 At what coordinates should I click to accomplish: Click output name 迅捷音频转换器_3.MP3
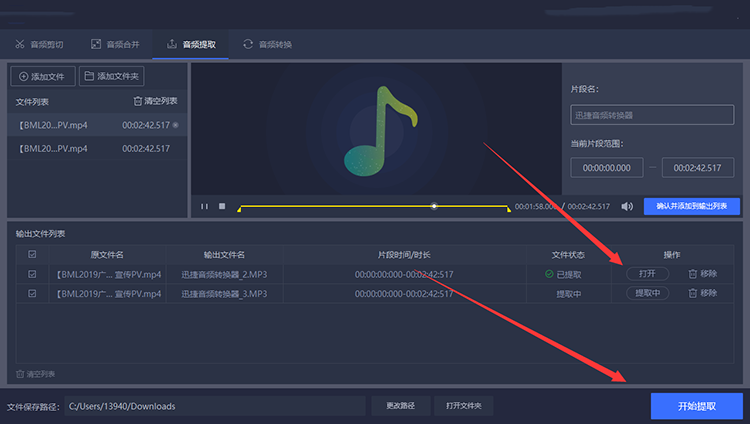pyautogui.click(x=224, y=294)
